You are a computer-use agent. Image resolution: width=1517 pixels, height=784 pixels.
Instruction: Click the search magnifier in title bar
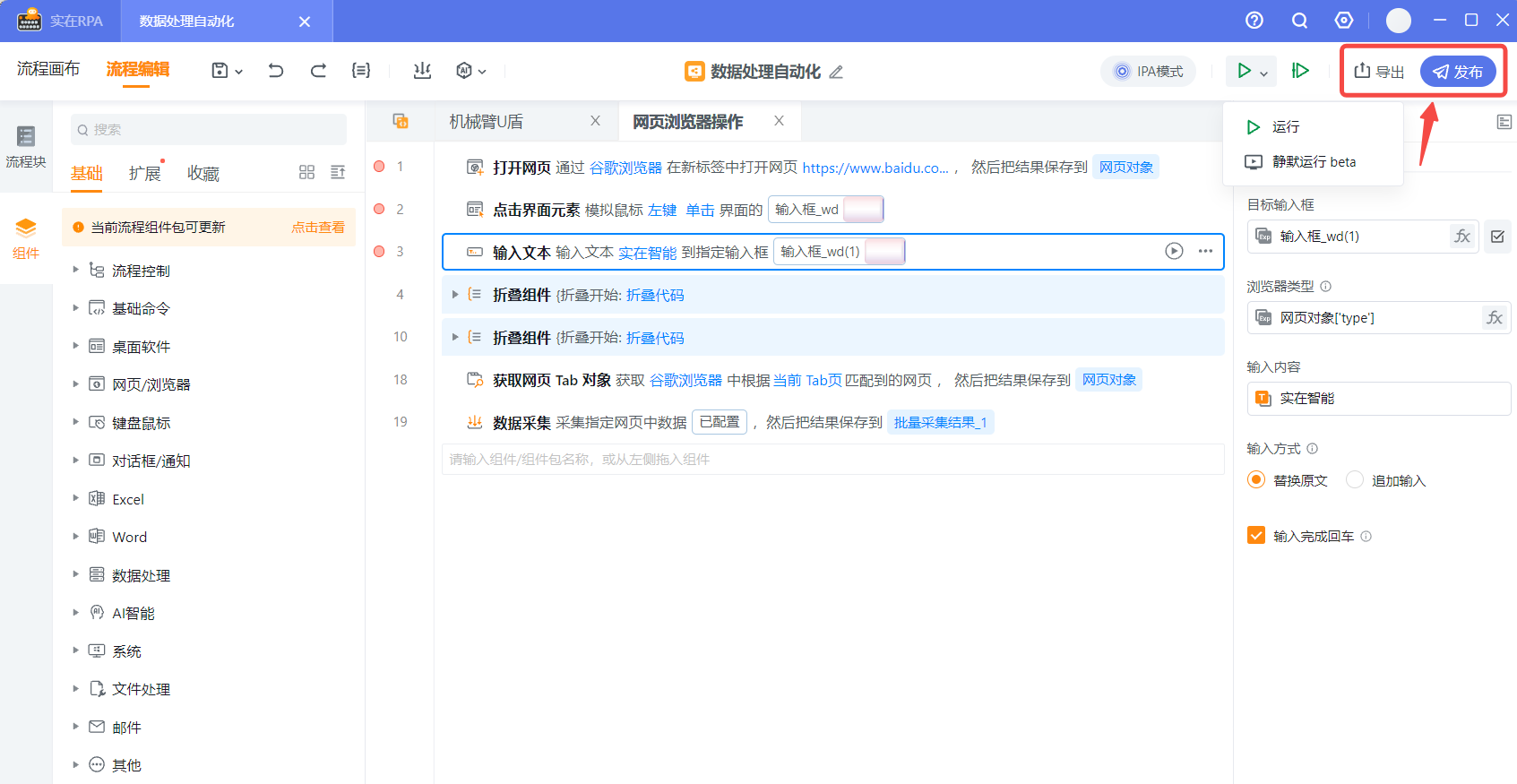click(1299, 21)
